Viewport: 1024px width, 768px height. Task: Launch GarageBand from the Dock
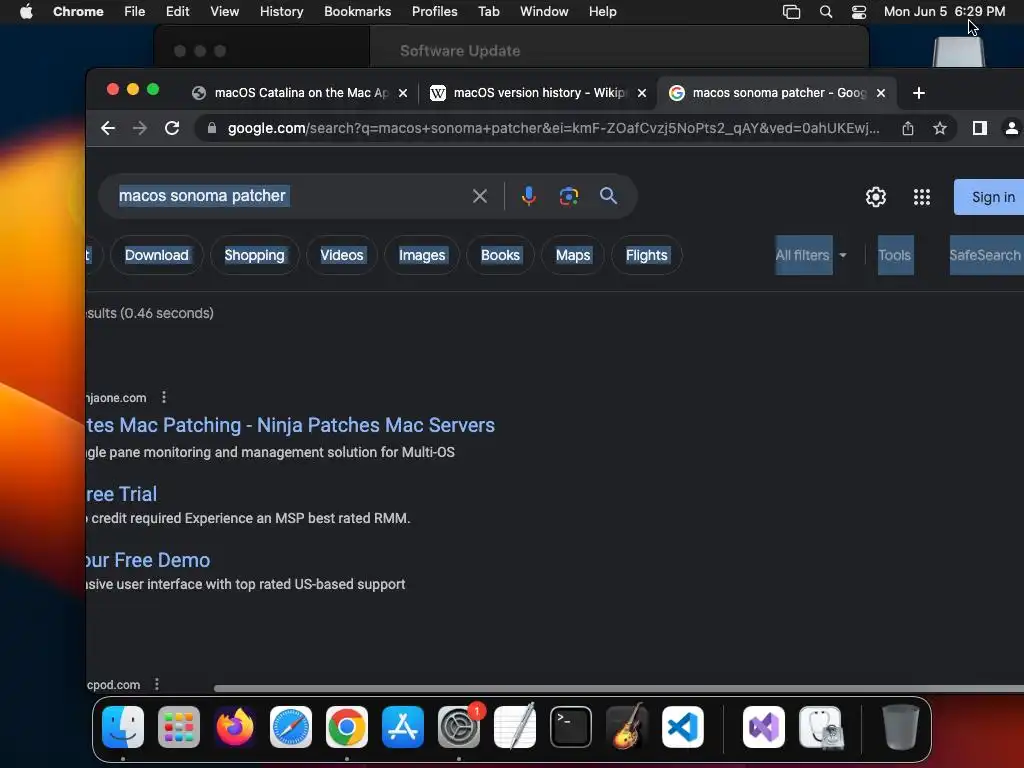[627, 727]
